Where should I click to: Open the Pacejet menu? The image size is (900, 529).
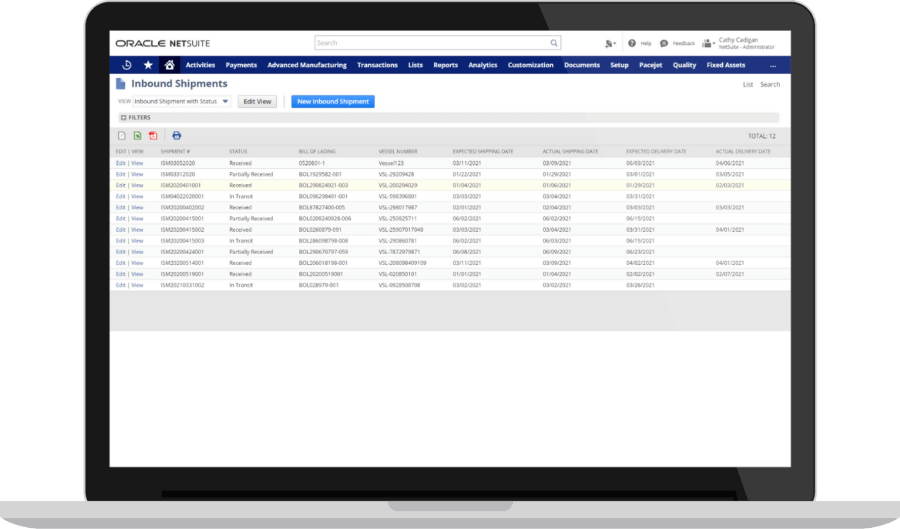coord(651,65)
